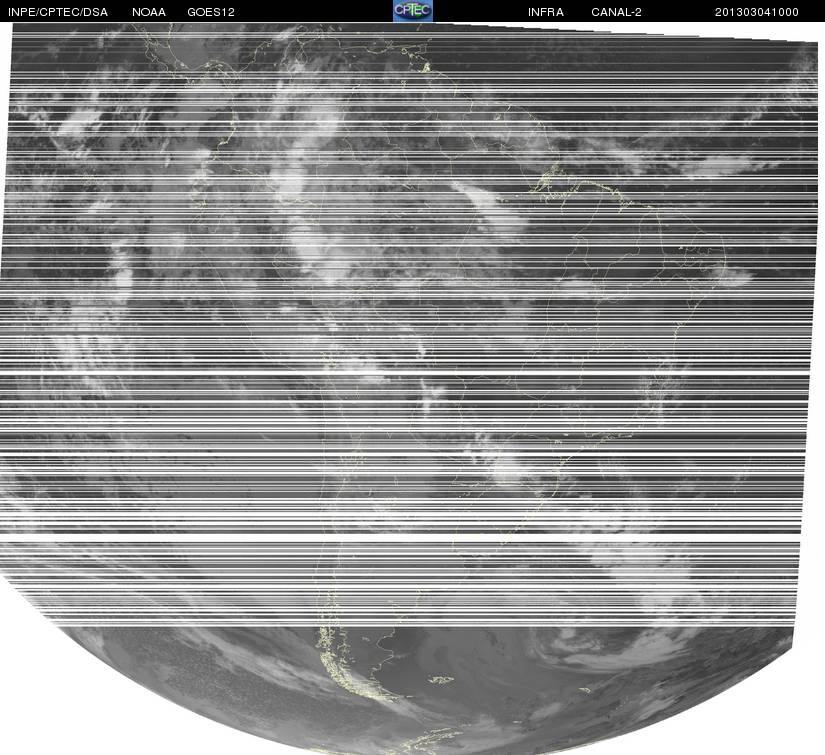Click the CANAL-2 channel label
The height and width of the screenshot is (755, 825).
(616, 12)
